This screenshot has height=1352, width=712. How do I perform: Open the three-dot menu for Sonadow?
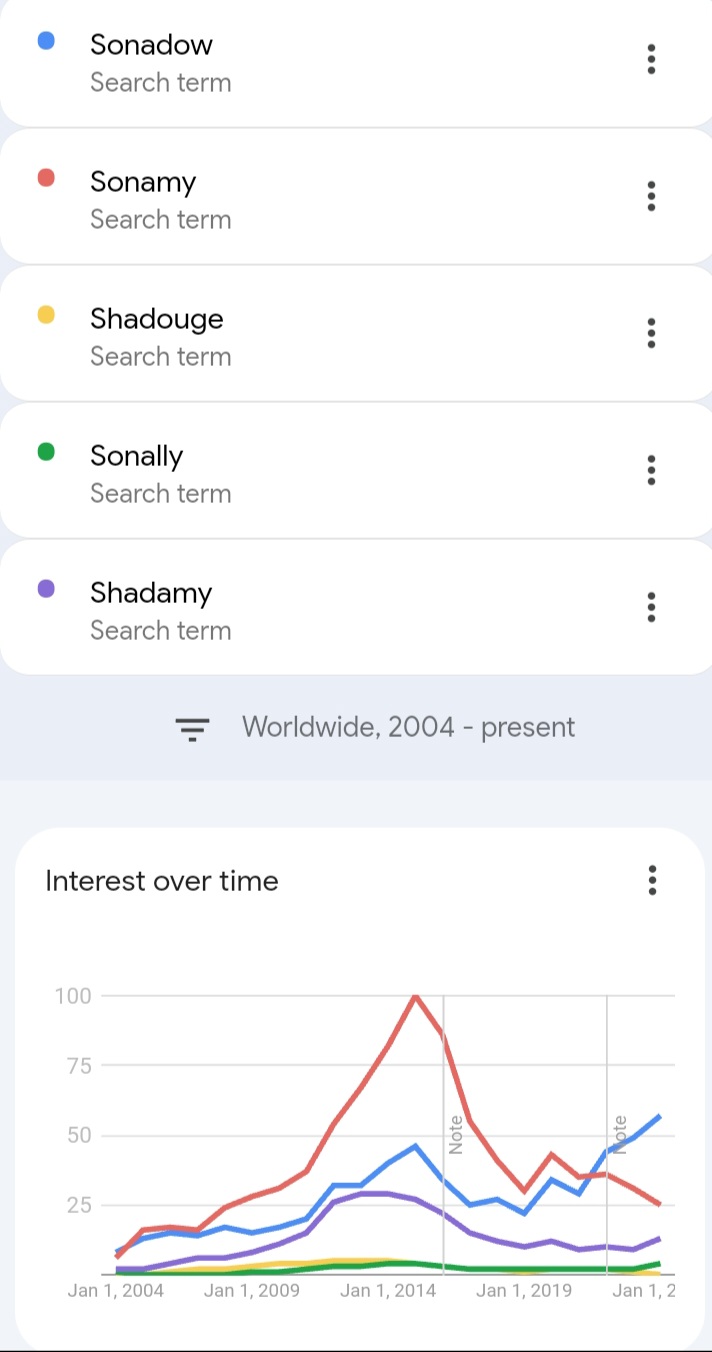tap(651, 60)
